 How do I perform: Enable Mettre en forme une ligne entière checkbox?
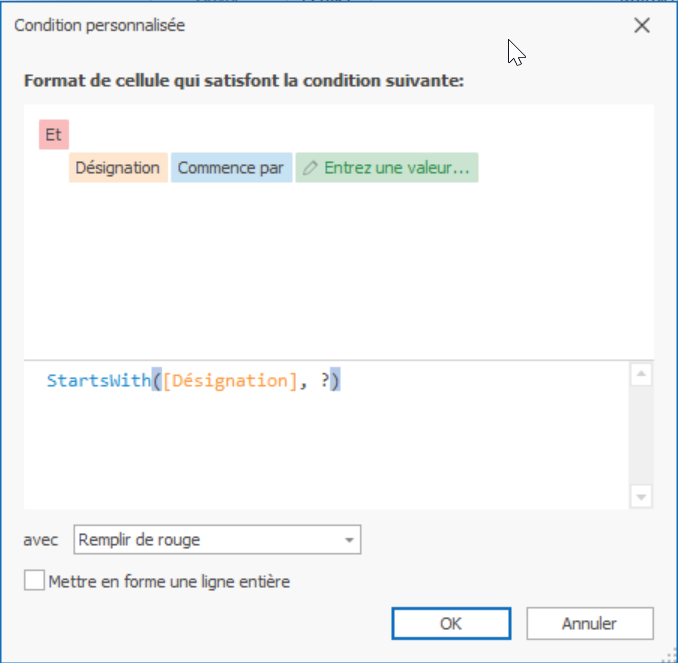[34, 580]
